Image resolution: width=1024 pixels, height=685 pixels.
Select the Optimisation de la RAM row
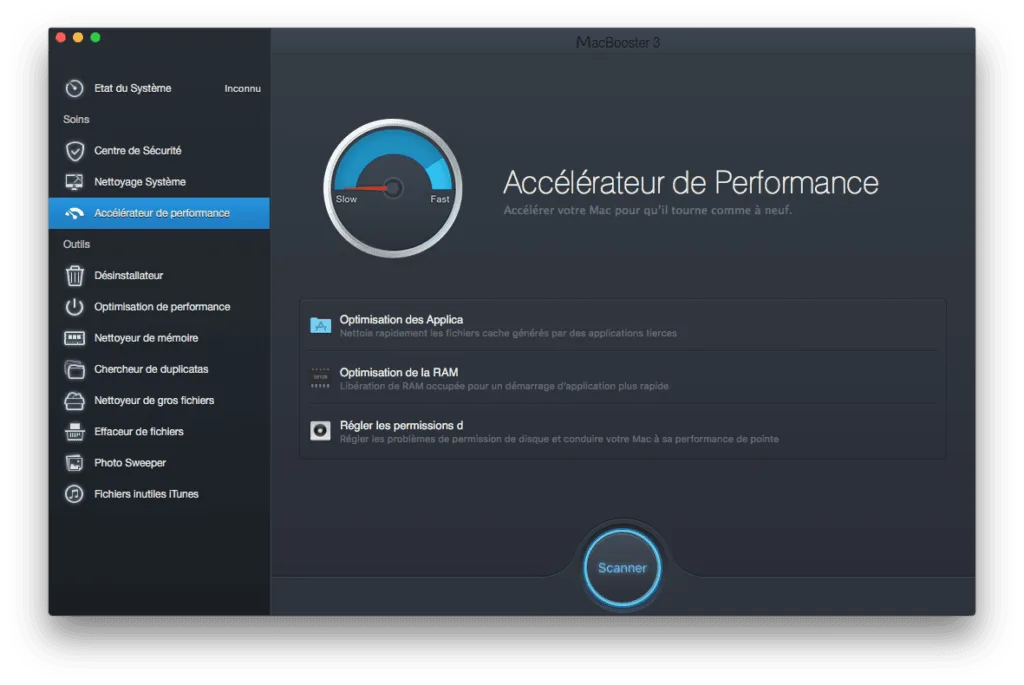[x=620, y=376]
